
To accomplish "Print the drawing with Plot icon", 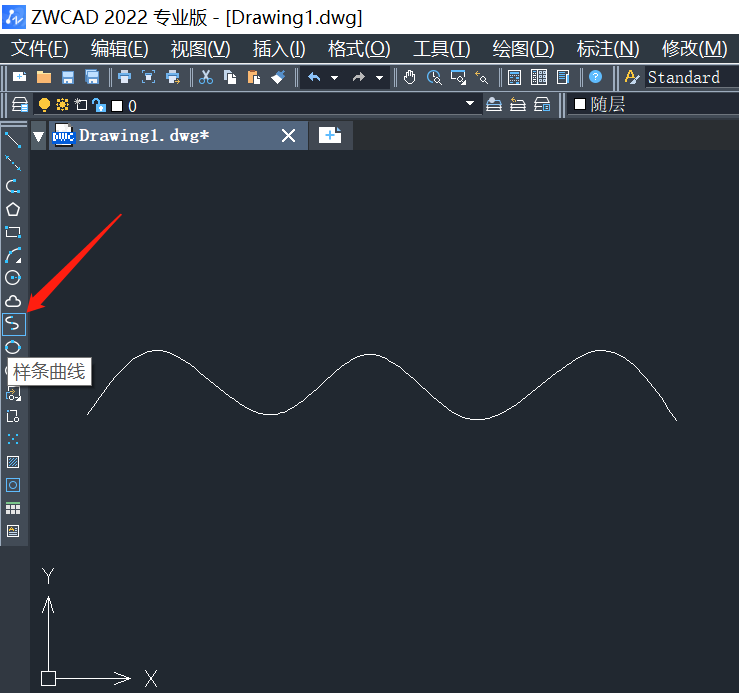I will tap(124, 77).
